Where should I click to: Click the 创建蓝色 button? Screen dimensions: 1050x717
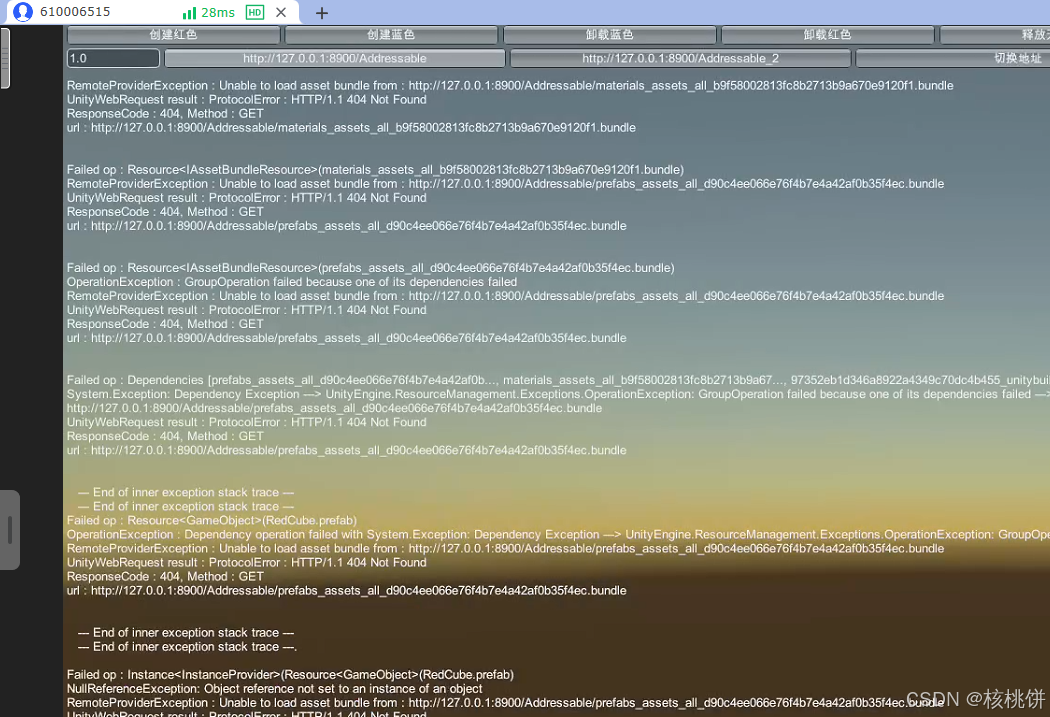(x=391, y=35)
